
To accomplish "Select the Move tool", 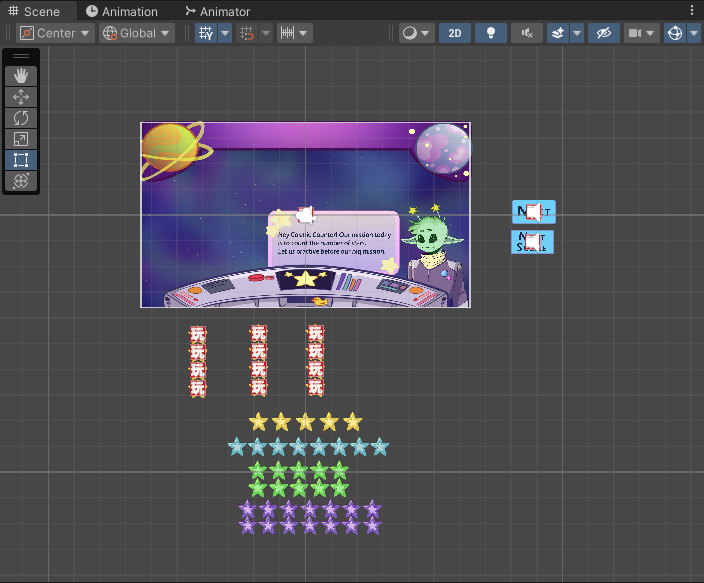I will click(x=21, y=97).
